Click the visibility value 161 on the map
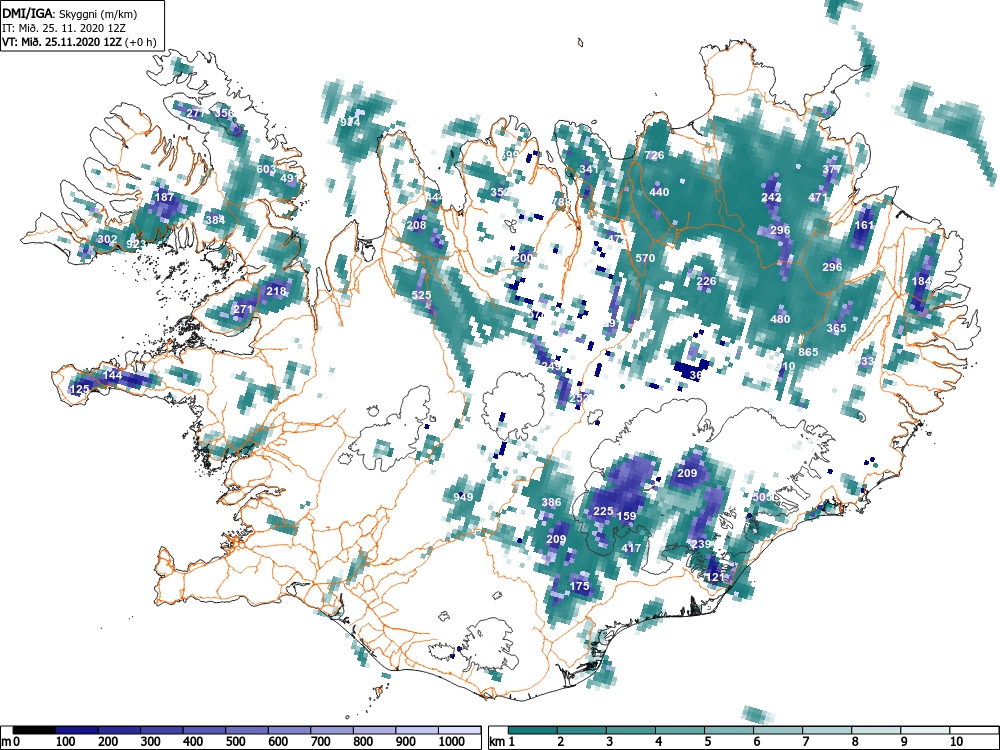 (864, 224)
